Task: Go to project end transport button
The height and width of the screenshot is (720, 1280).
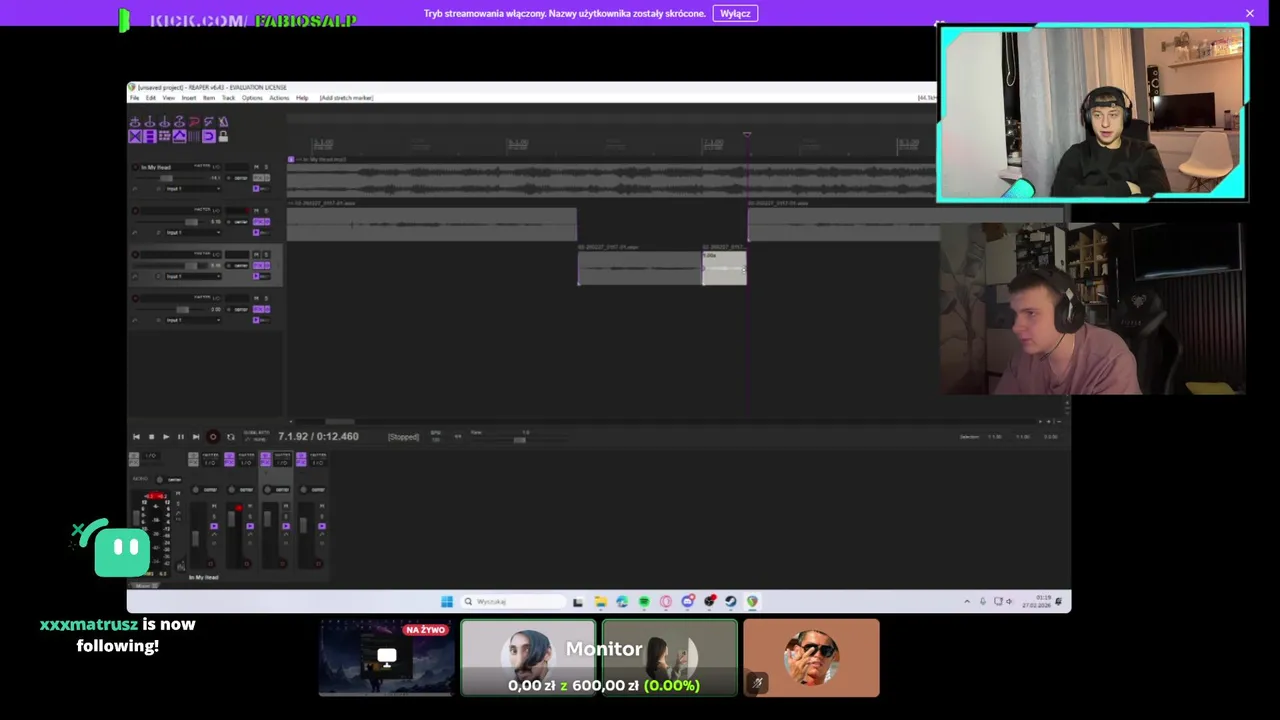Action: click(x=196, y=437)
